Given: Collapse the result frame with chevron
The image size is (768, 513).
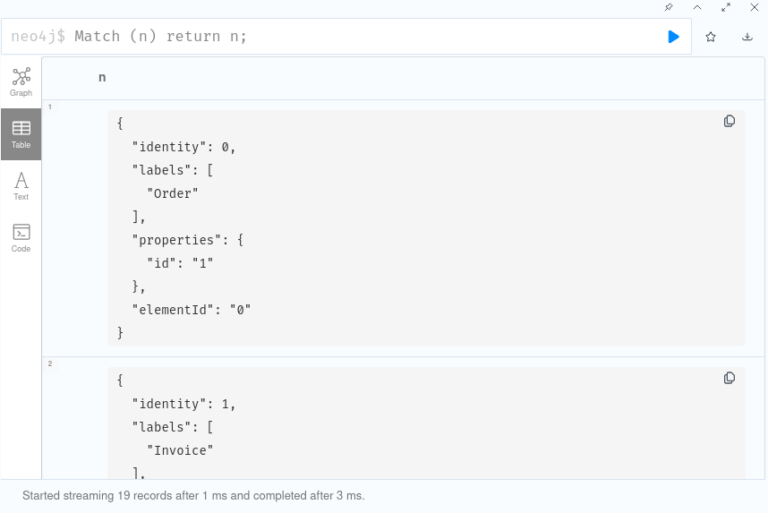Looking at the screenshot, I should coord(697,7).
